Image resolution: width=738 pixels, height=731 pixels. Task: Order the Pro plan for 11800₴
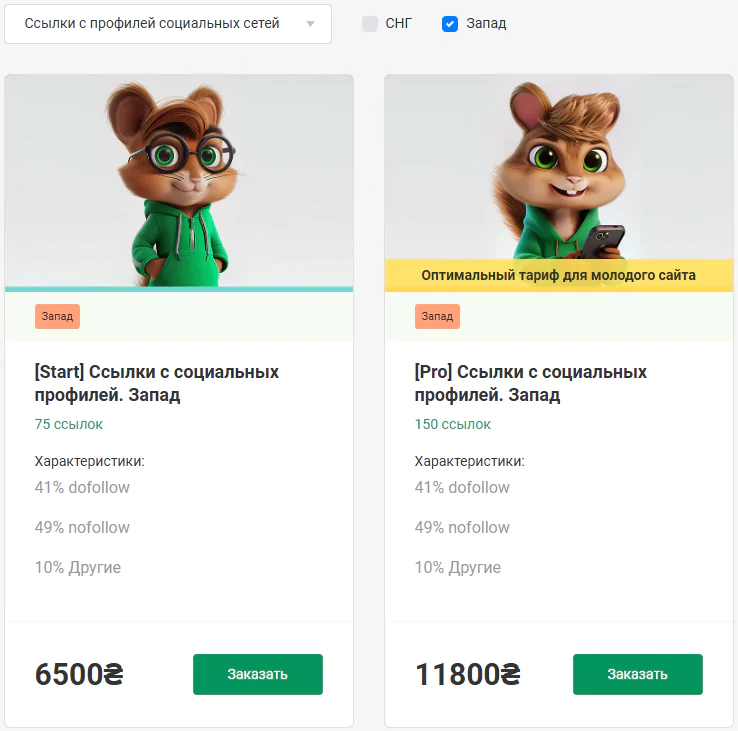point(637,674)
